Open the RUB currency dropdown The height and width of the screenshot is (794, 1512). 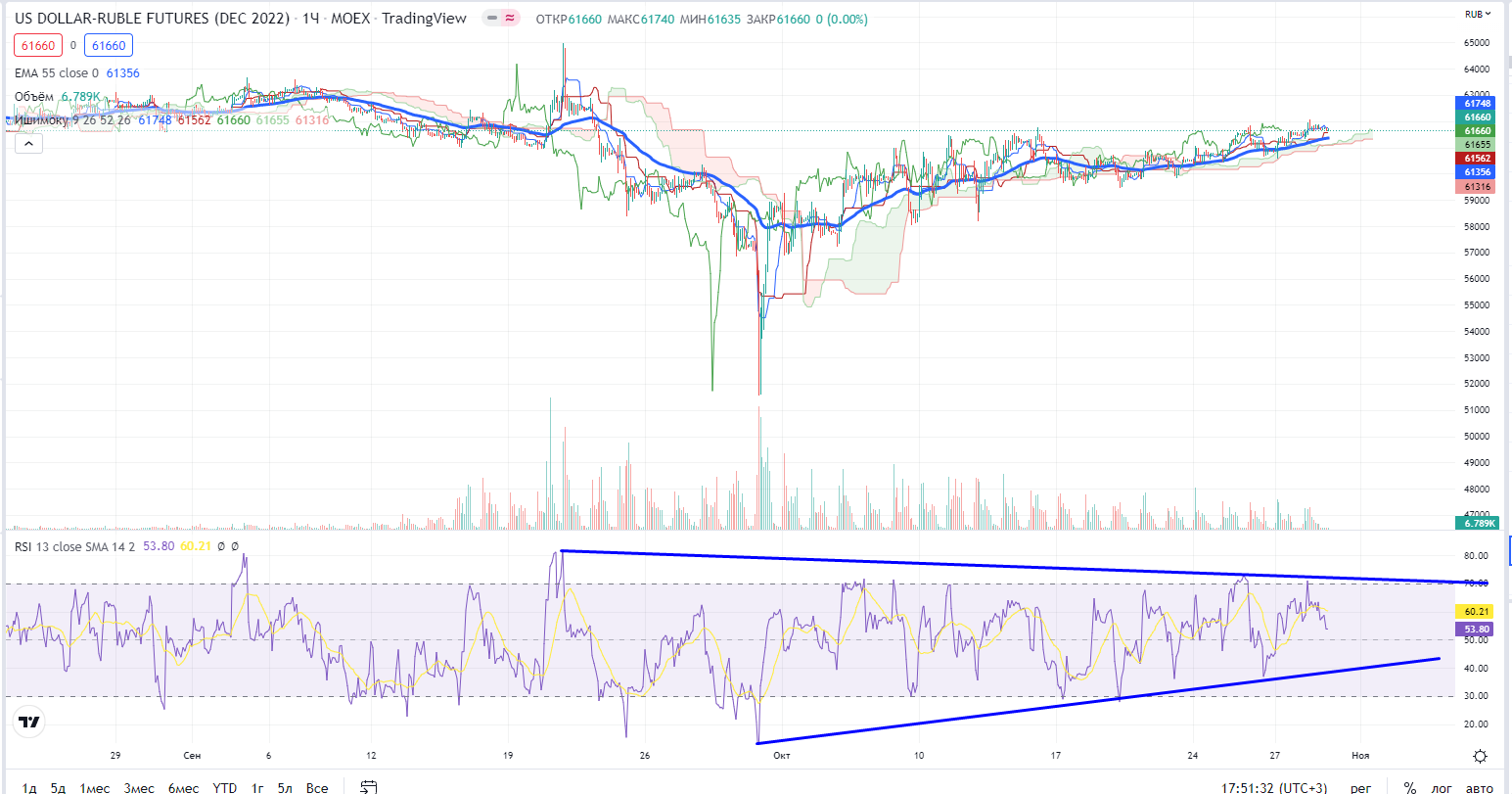[x=1477, y=14]
